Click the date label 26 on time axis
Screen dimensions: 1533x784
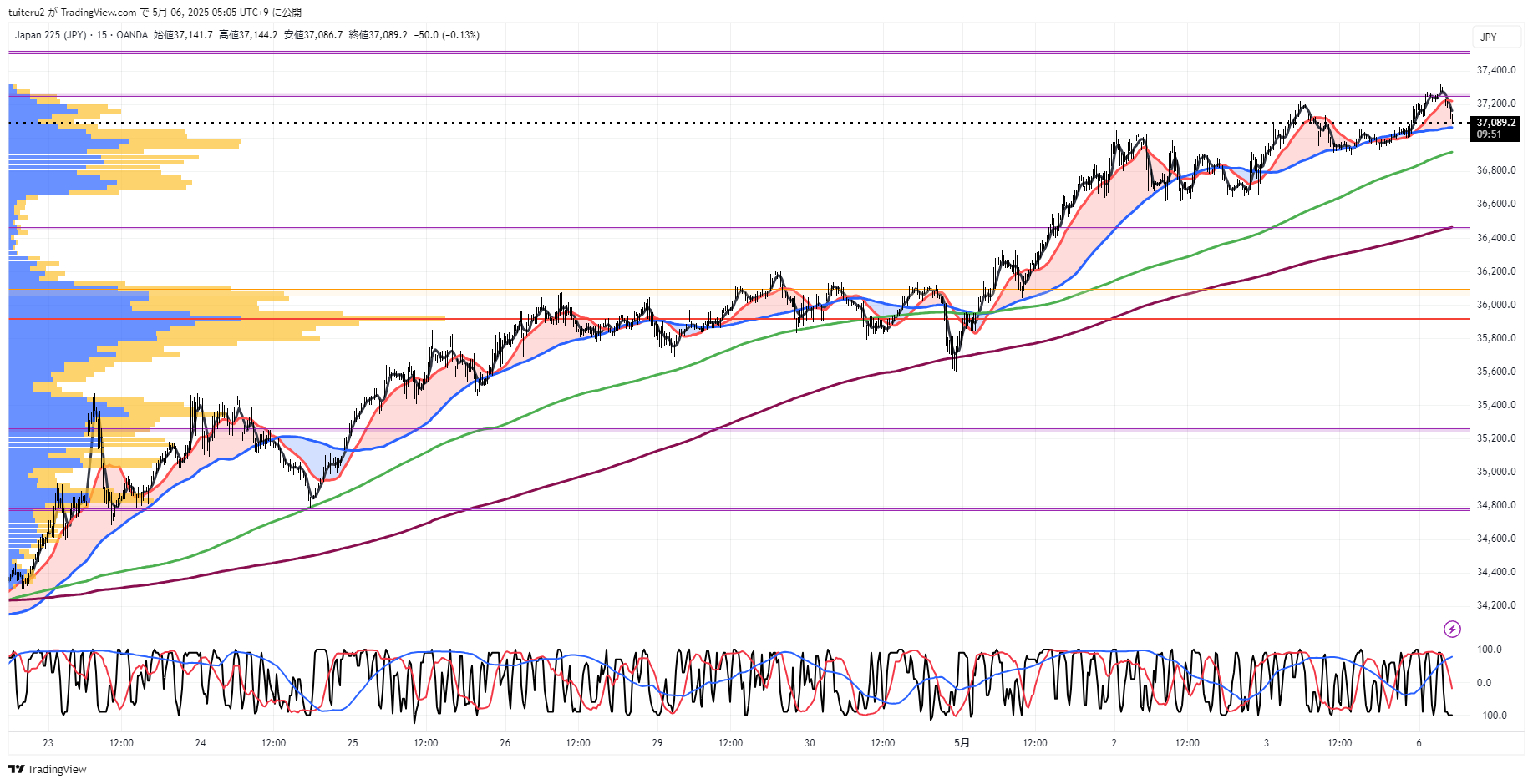coord(505,743)
